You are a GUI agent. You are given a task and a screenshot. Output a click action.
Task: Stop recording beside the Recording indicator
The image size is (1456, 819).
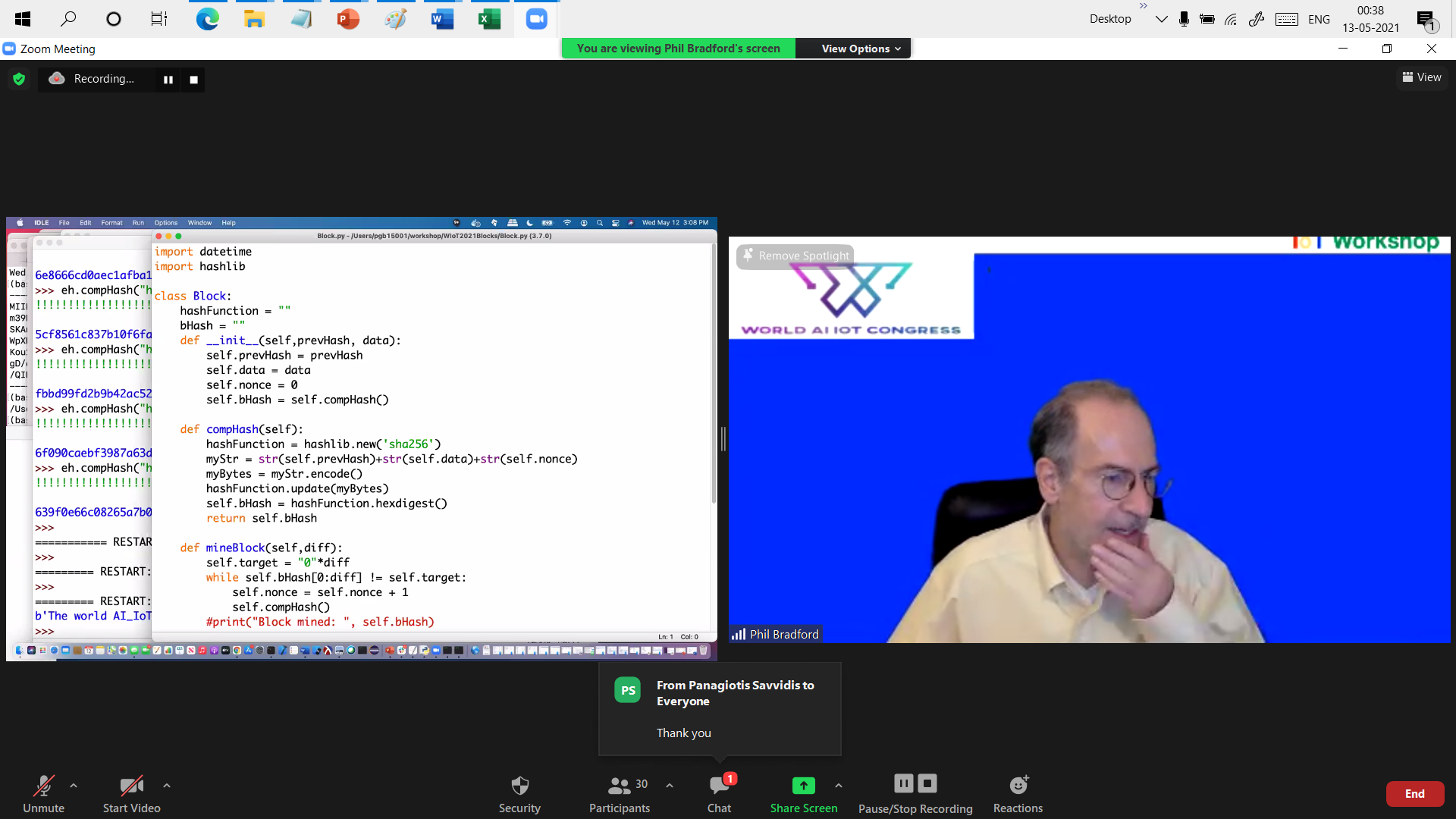tap(193, 80)
